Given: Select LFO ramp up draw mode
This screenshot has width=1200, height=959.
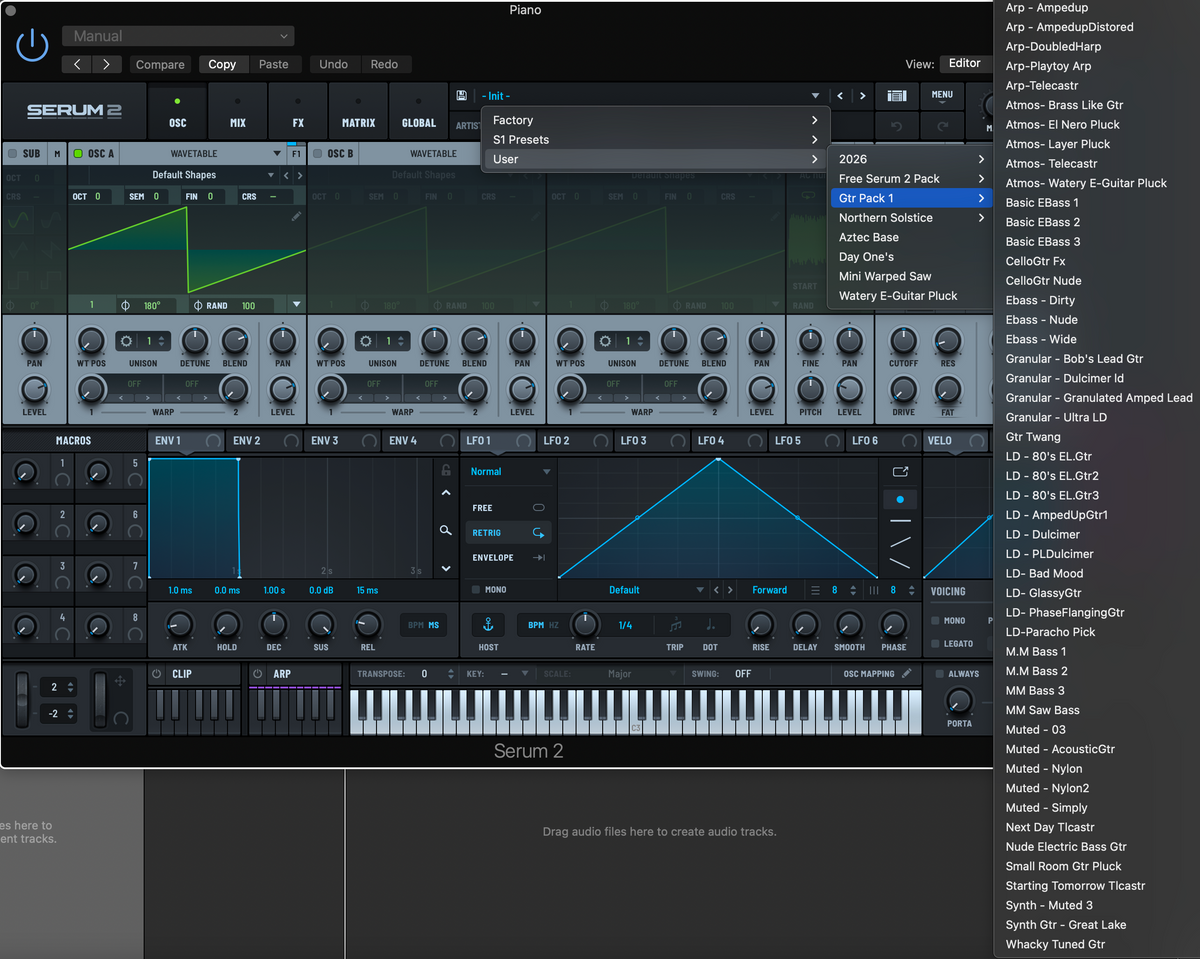Looking at the screenshot, I should (x=900, y=542).
